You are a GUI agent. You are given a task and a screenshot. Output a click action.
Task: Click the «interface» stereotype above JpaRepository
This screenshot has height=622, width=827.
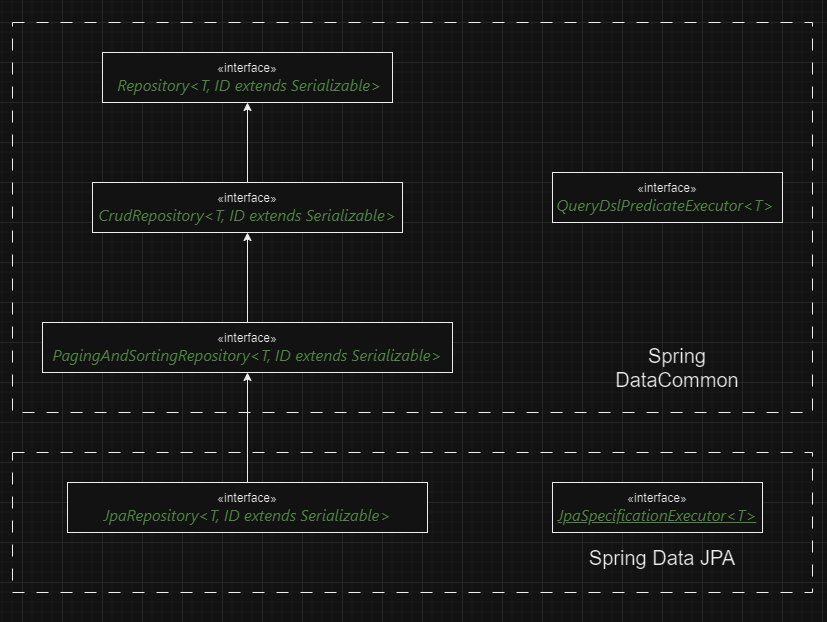point(247,498)
